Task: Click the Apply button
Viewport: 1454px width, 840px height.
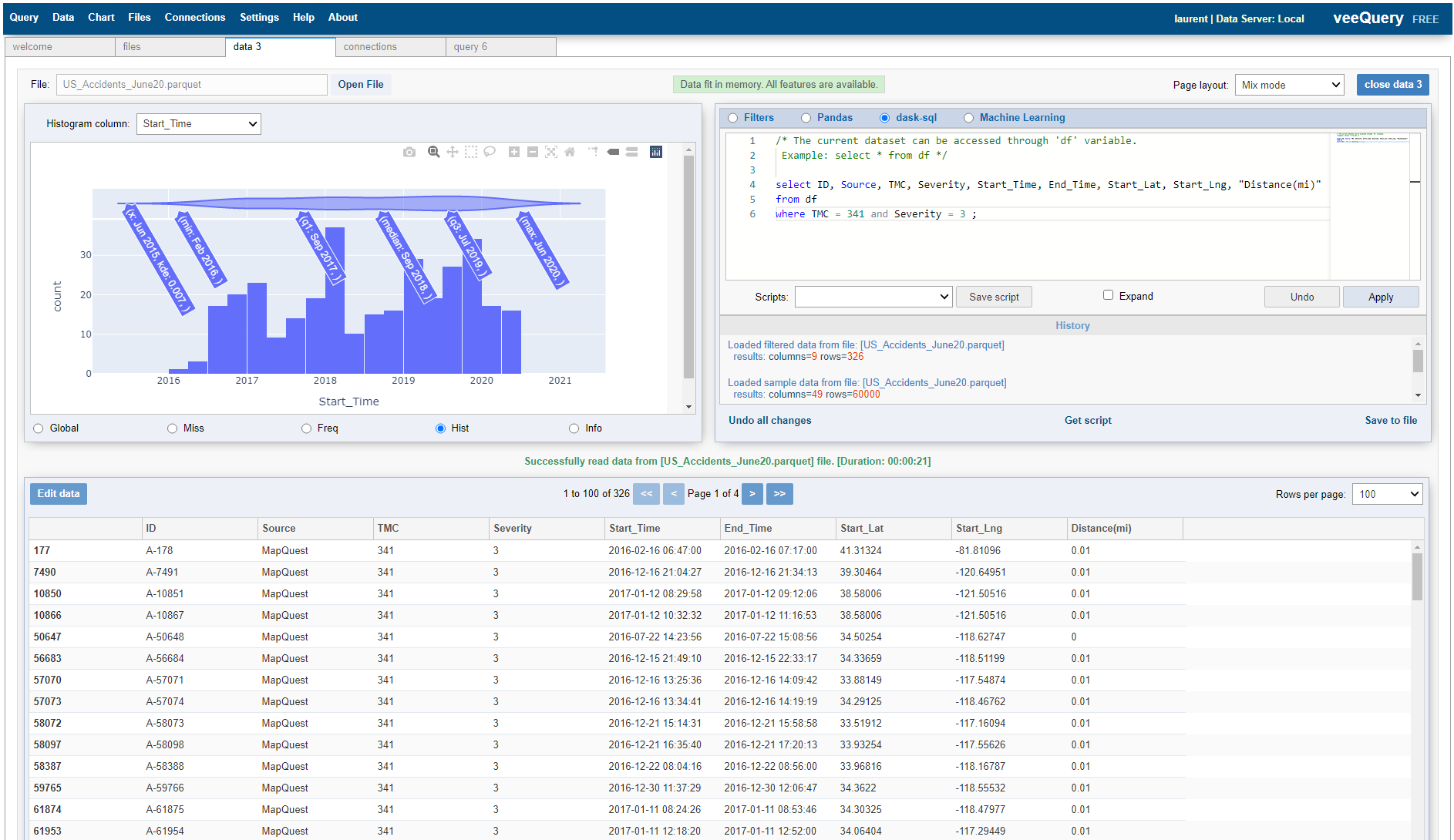Action: coord(1381,297)
